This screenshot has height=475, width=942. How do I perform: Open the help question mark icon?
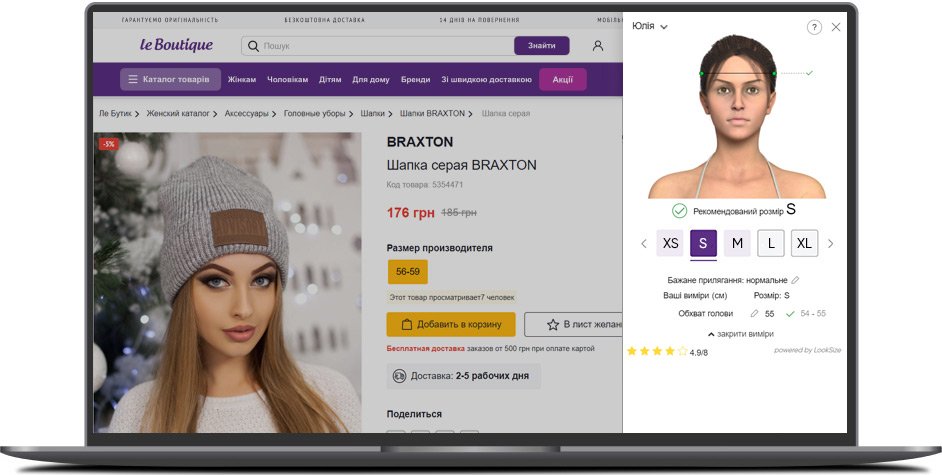[x=814, y=27]
